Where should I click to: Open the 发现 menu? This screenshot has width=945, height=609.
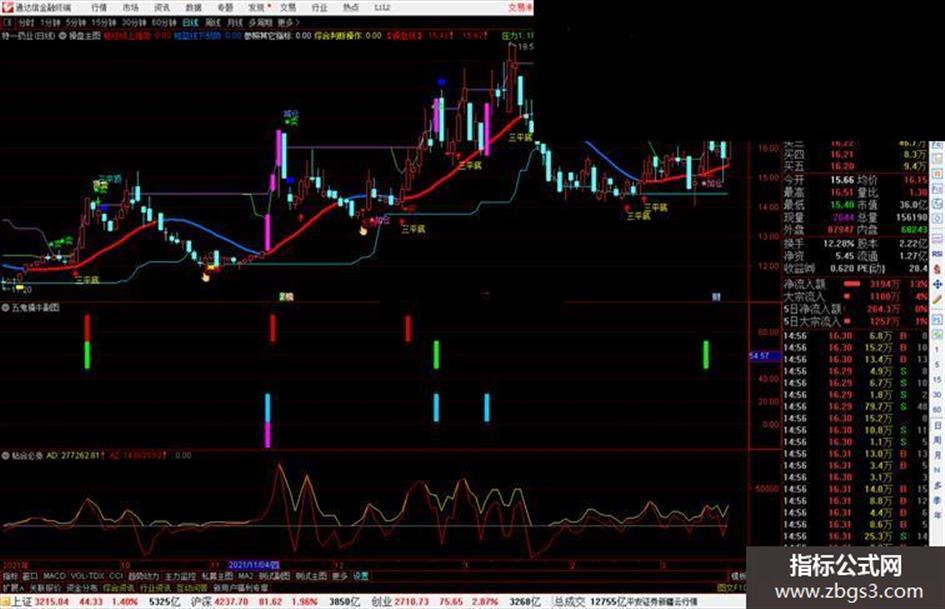pyautogui.click(x=256, y=7)
